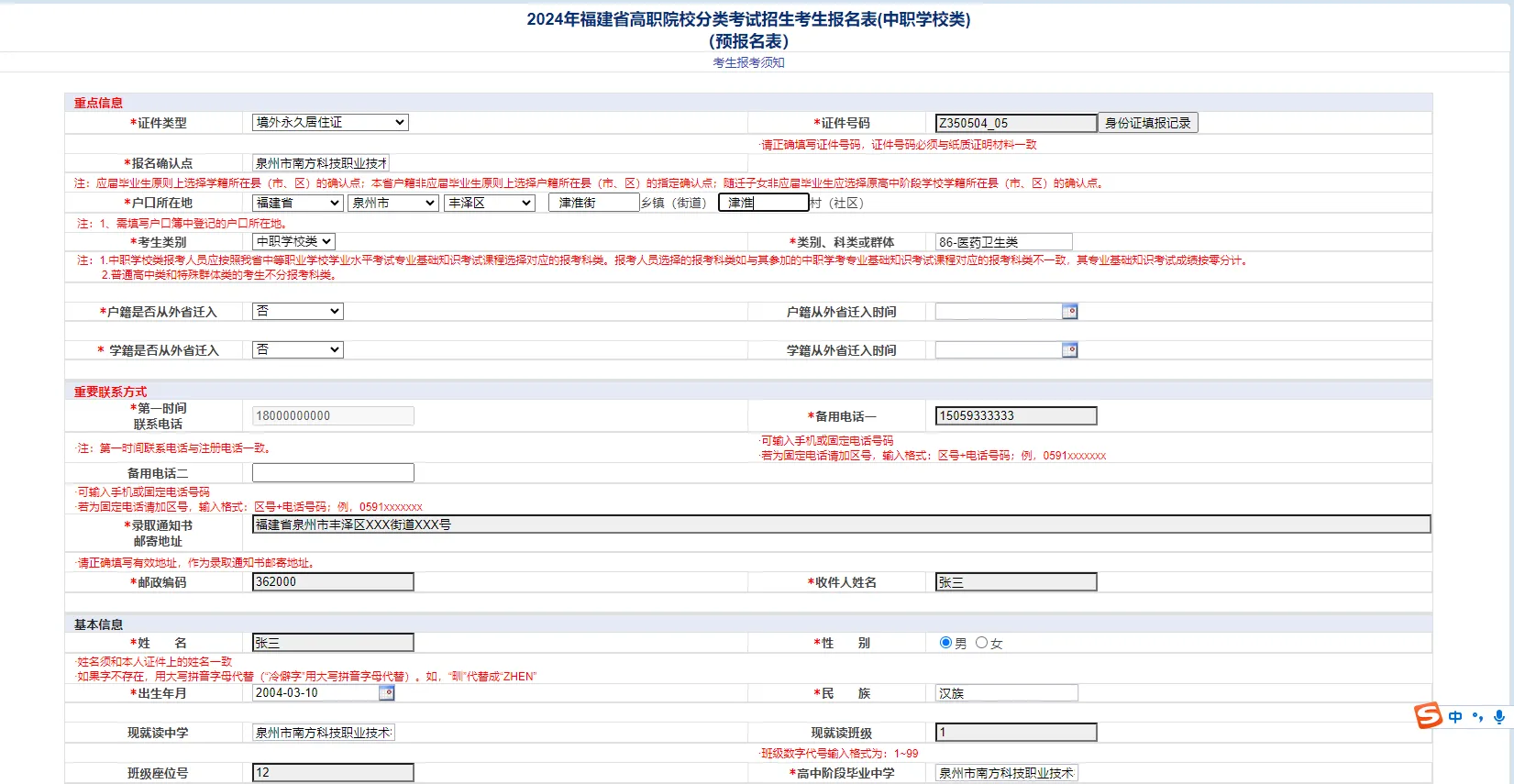Open the 考生报考须知 link
This screenshot has width=1514, height=784.
(x=748, y=62)
